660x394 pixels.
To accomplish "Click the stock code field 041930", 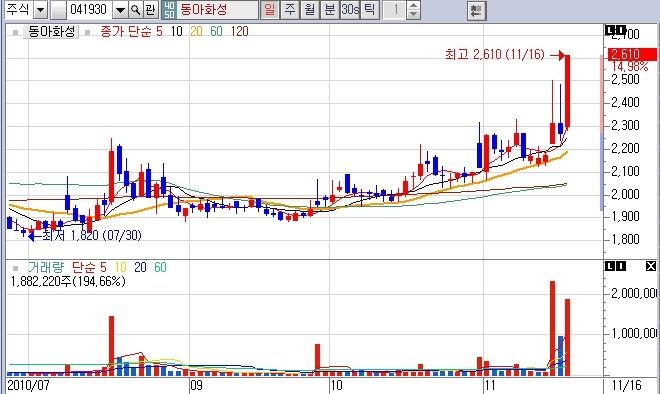I will tap(89, 10).
